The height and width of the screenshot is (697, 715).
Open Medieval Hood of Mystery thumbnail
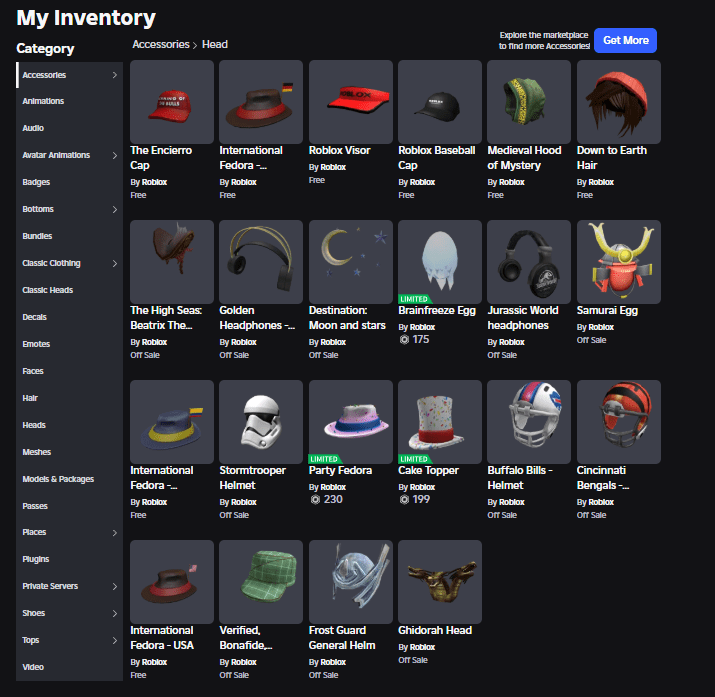point(529,102)
